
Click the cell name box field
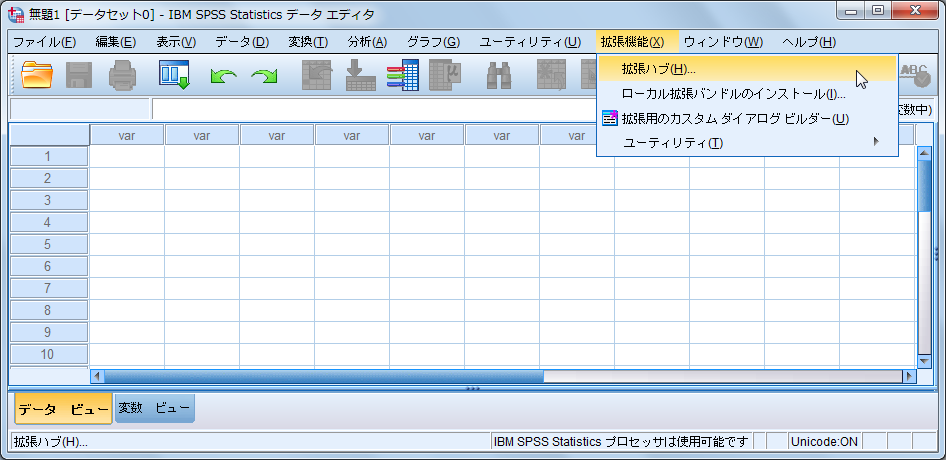[x=80, y=109]
